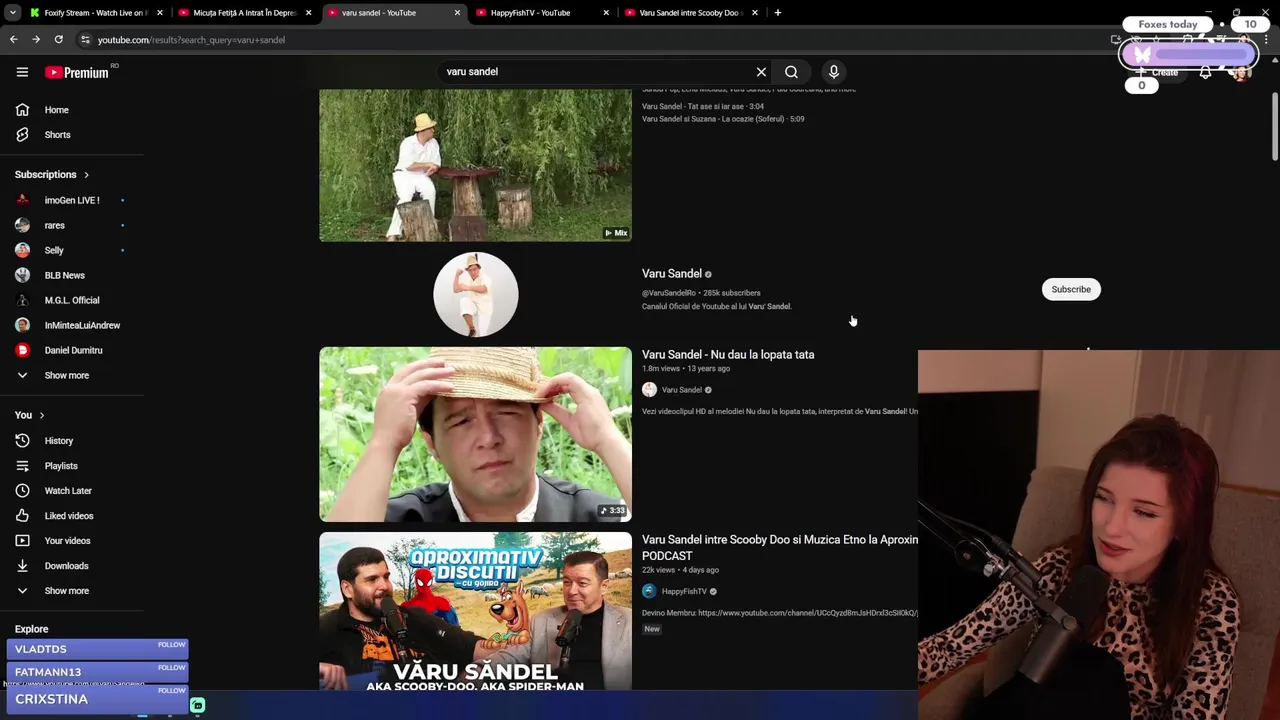The width and height of the screenshot is (1280, 720).
Task: Open the browser tab list dropdown
Action: tap(12, 13)
